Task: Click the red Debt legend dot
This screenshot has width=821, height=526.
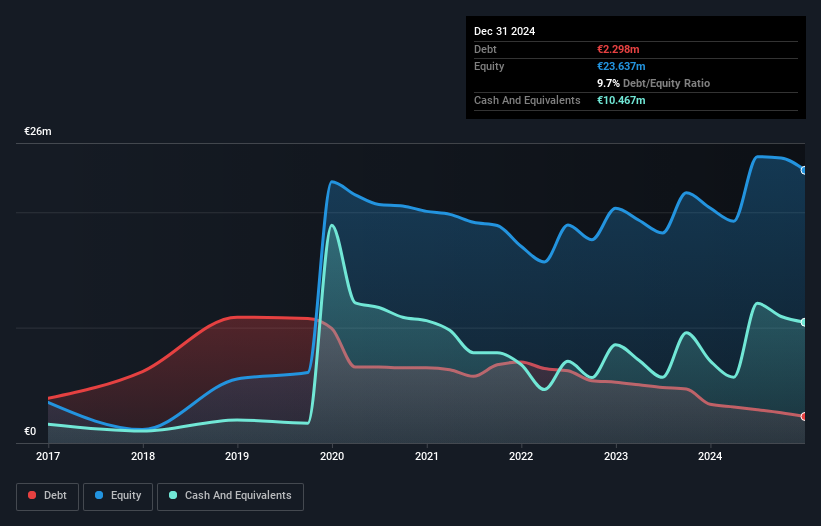Action: point(32,495)
